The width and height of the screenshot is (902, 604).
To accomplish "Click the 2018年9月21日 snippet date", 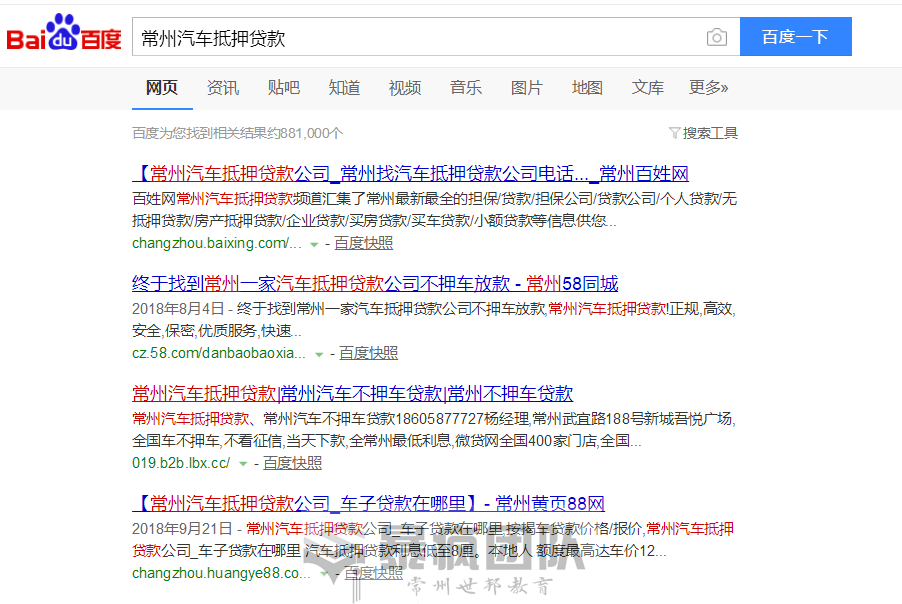I will point(182,529).
